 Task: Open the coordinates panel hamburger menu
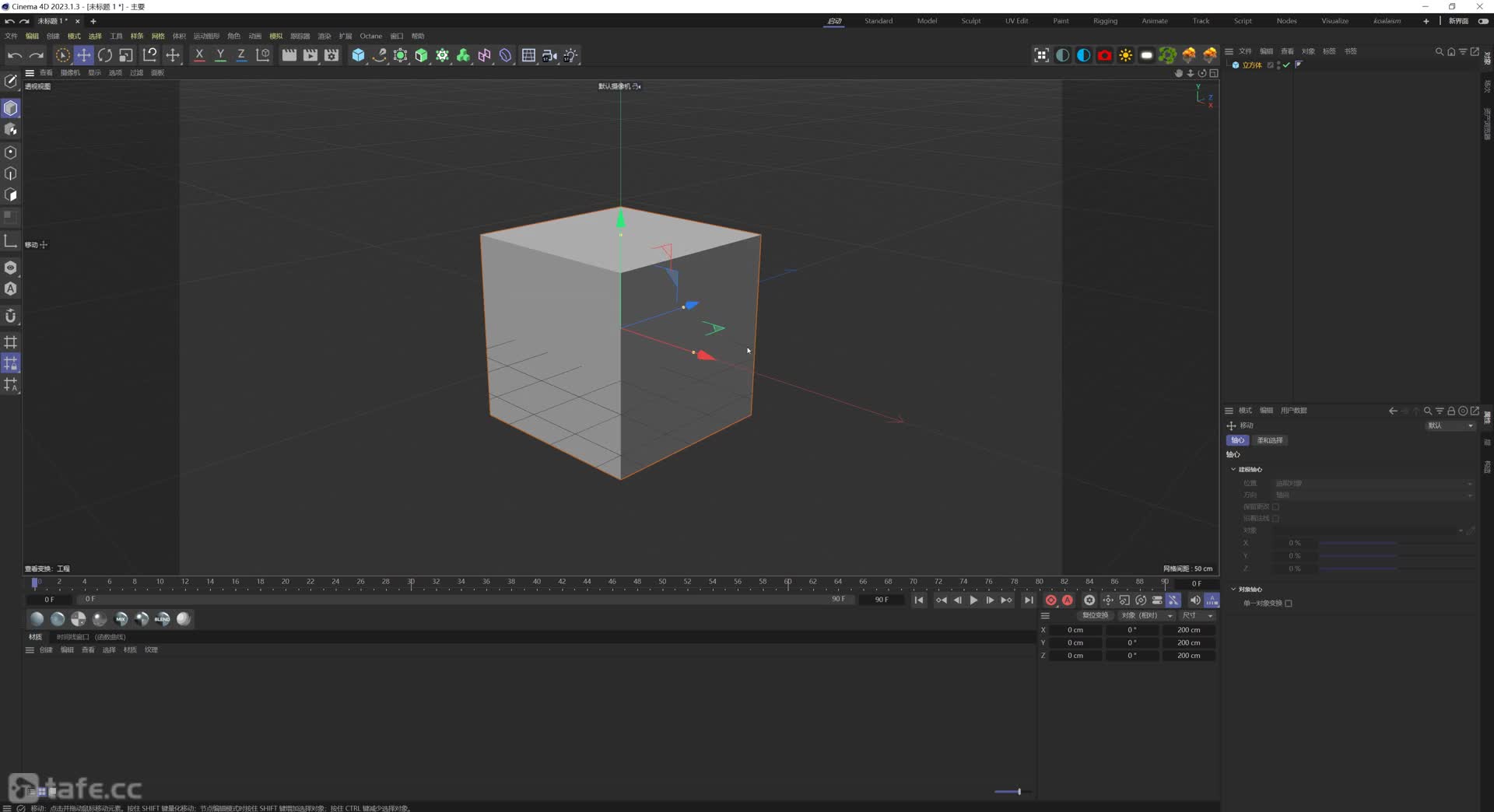(x=1046, y=615)
